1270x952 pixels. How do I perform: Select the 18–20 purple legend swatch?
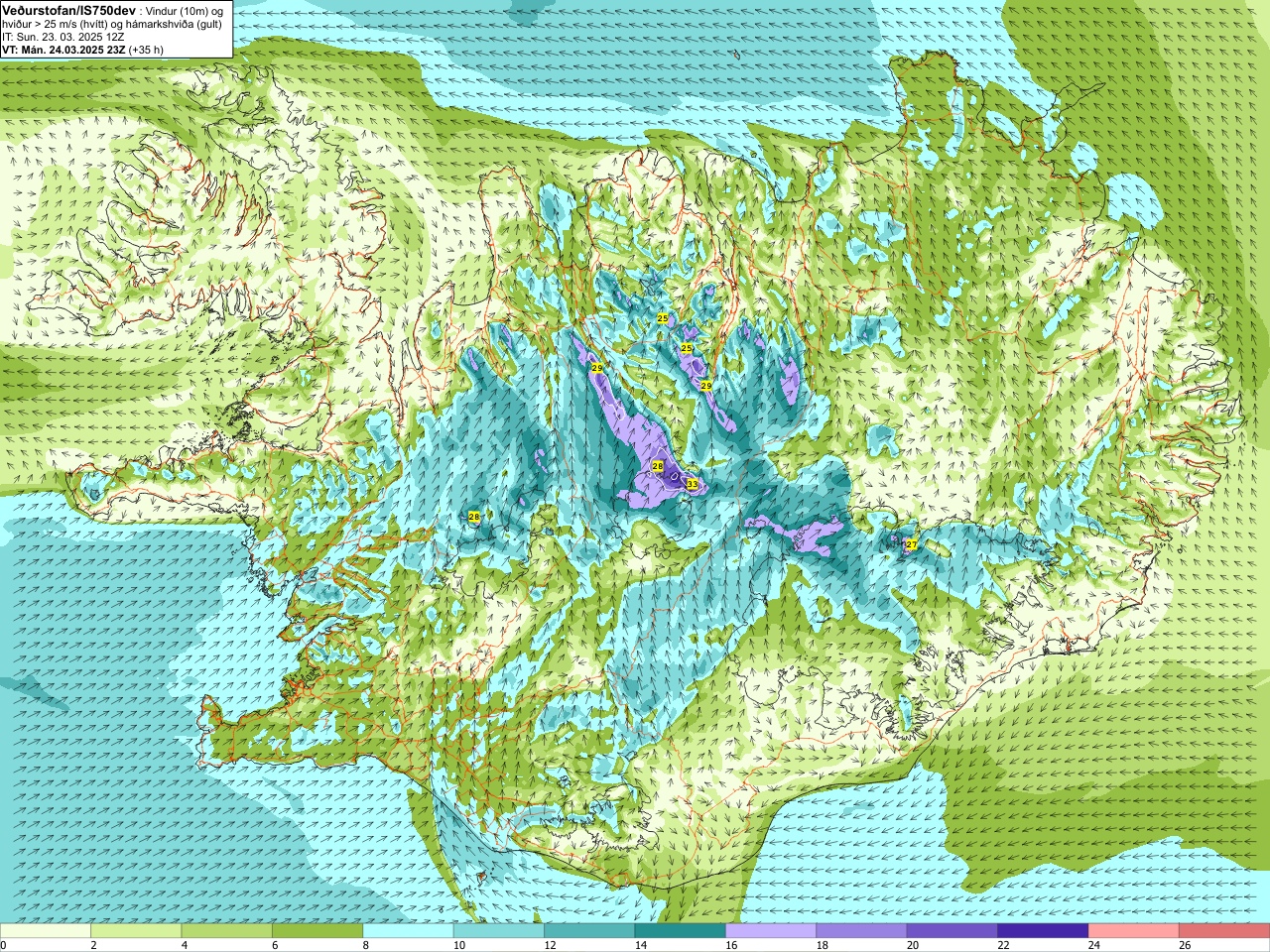click(861, 930)
